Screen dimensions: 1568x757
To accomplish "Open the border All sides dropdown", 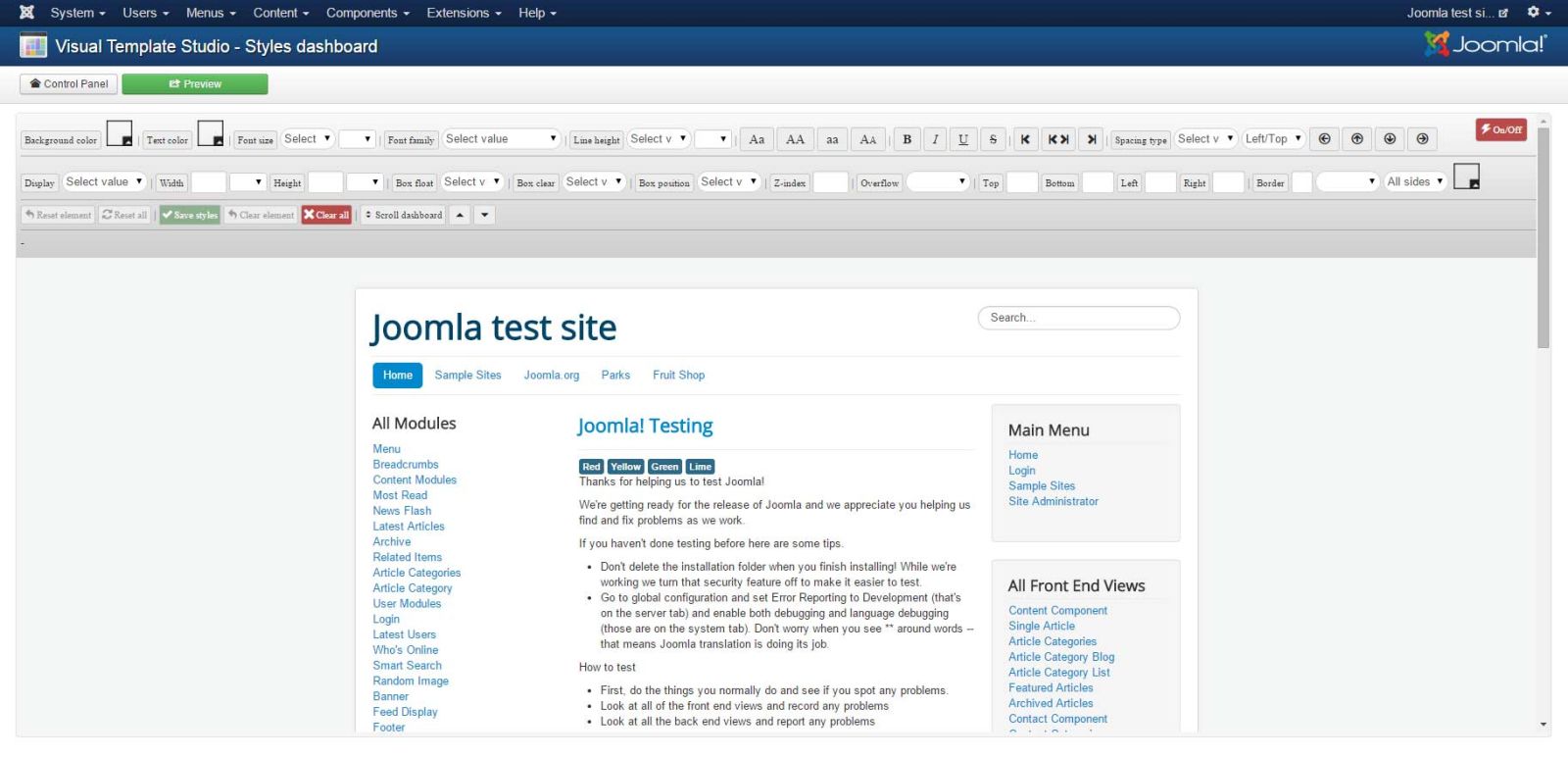I will (x=1415, y=182).
